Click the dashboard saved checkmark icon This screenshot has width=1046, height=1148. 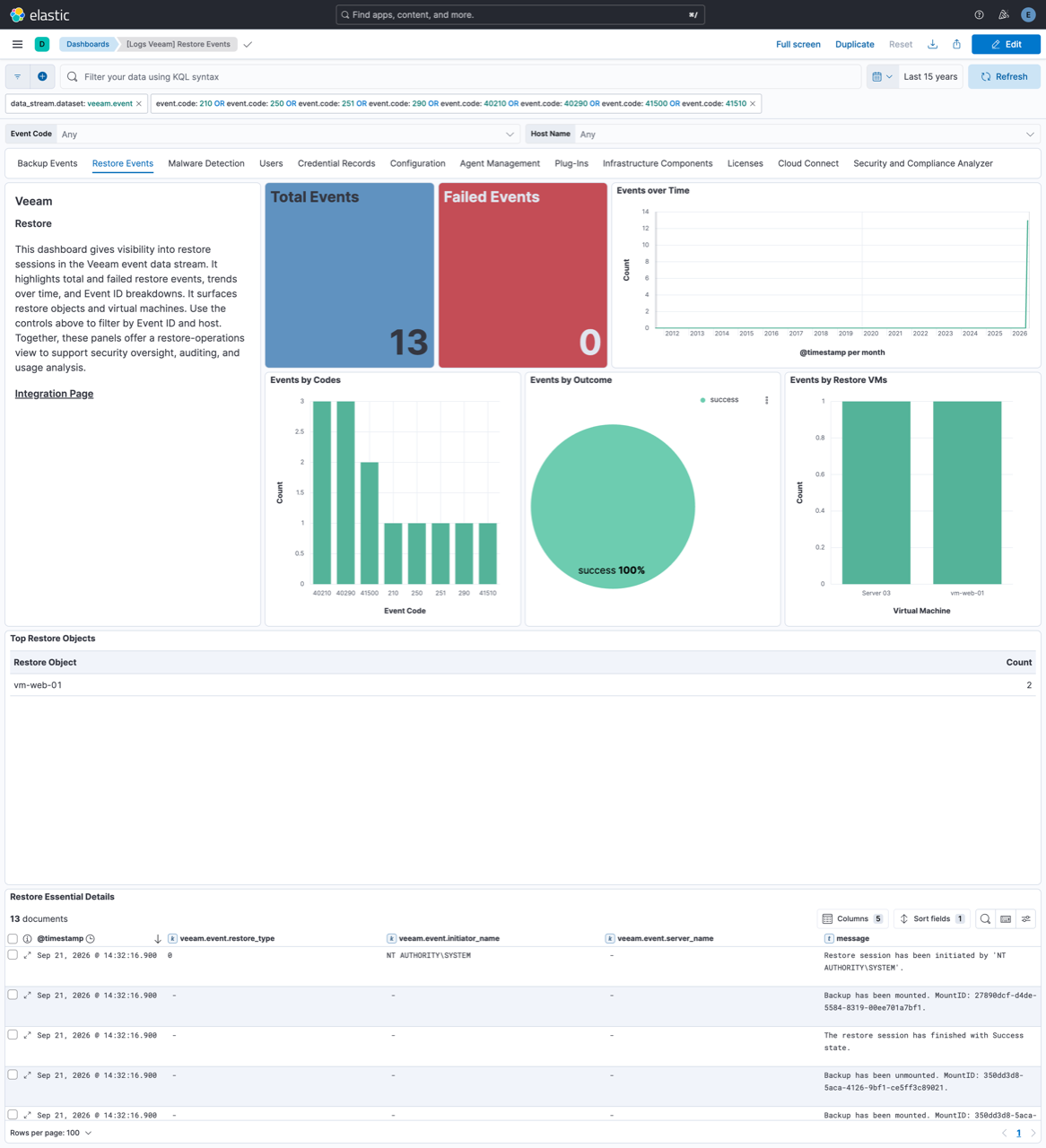[248, 44]
